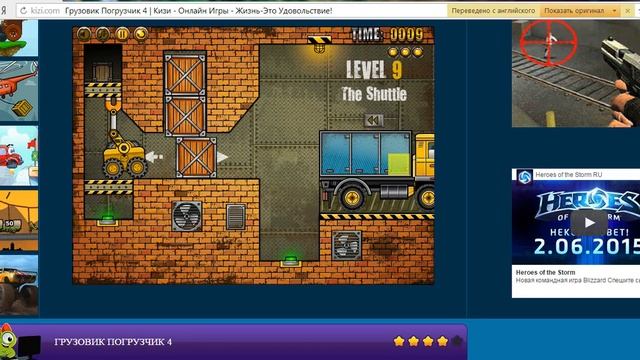Image resolution: width=640 pixels, height=360 pixels.
Task: Click the rewind double-arrow sign in game
Action: click(x=374, y=120)
